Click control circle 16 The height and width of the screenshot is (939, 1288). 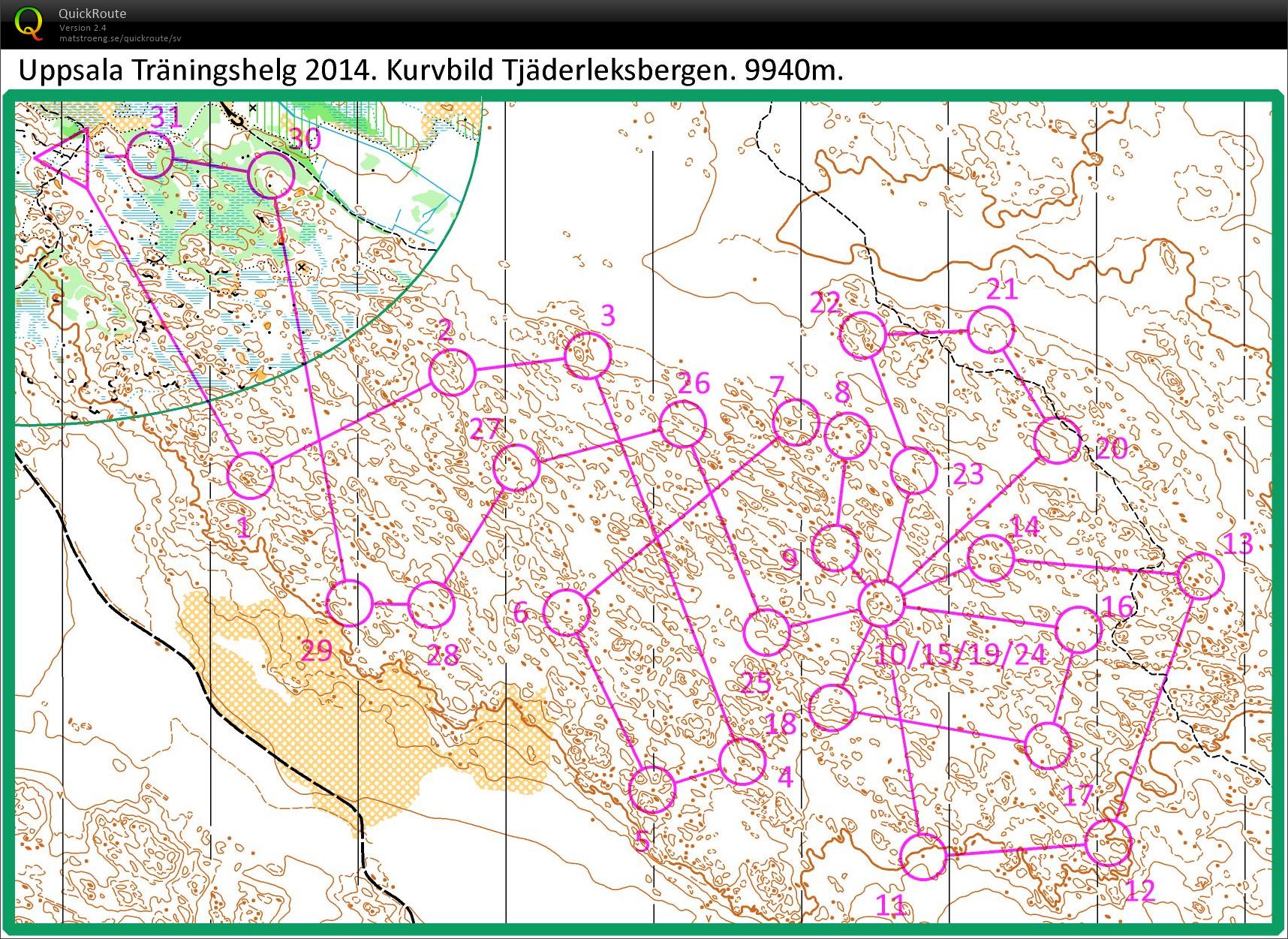[1079, 629]
